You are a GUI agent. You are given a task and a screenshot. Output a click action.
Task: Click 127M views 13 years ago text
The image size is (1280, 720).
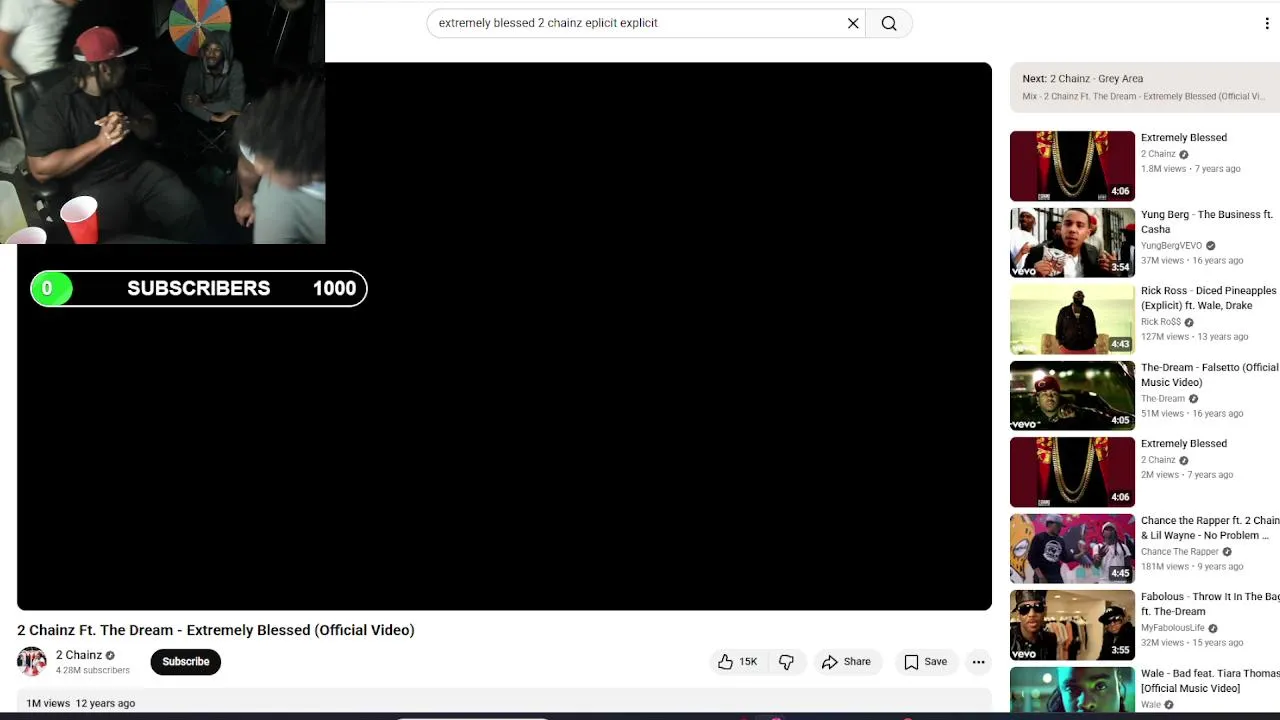click(x=1194, y=337)
